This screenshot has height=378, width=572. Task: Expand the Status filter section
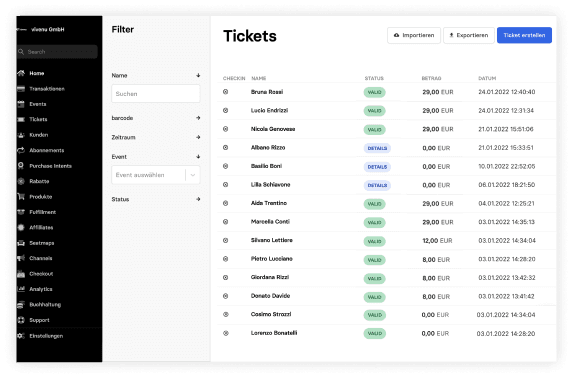(156, 199)
